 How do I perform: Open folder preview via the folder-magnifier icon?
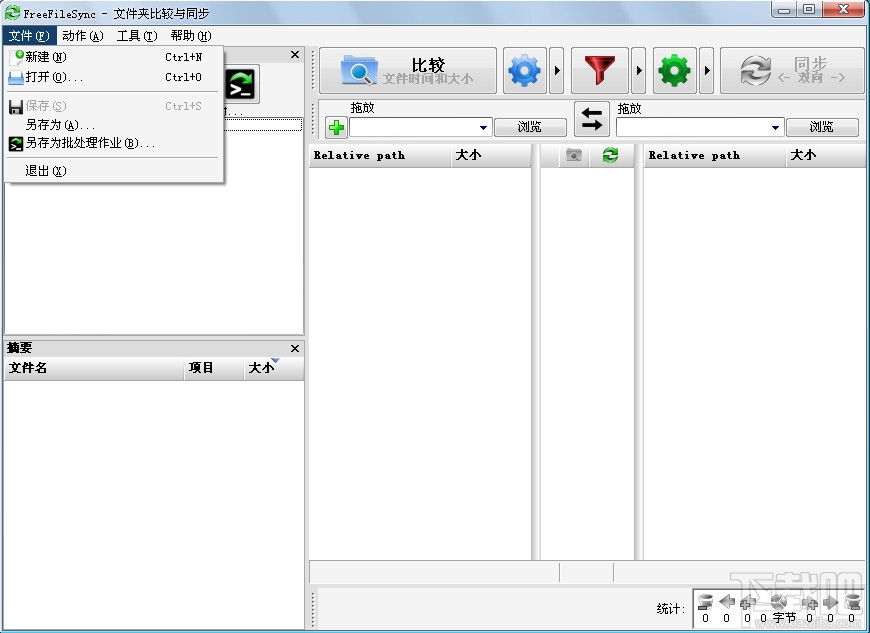tap(572, 155)
